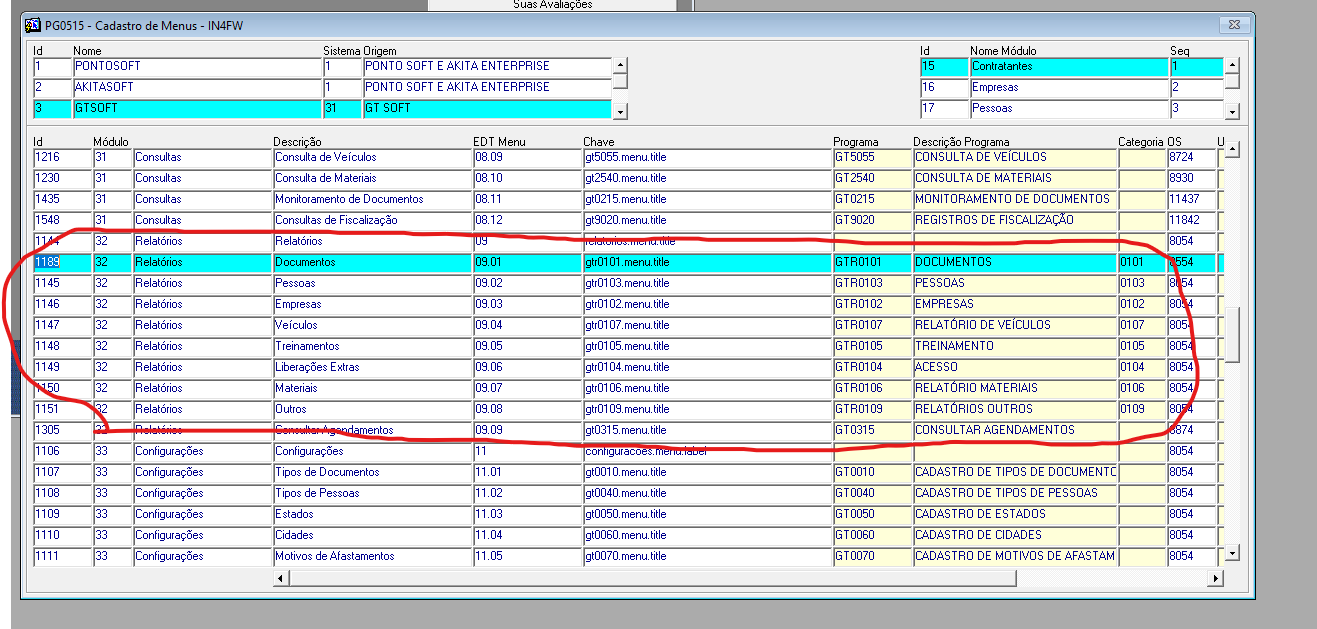1317x629 pixels.
Task: Click the 'gtr0101.menu.title' chave cell
Action: tap(707, 262)
